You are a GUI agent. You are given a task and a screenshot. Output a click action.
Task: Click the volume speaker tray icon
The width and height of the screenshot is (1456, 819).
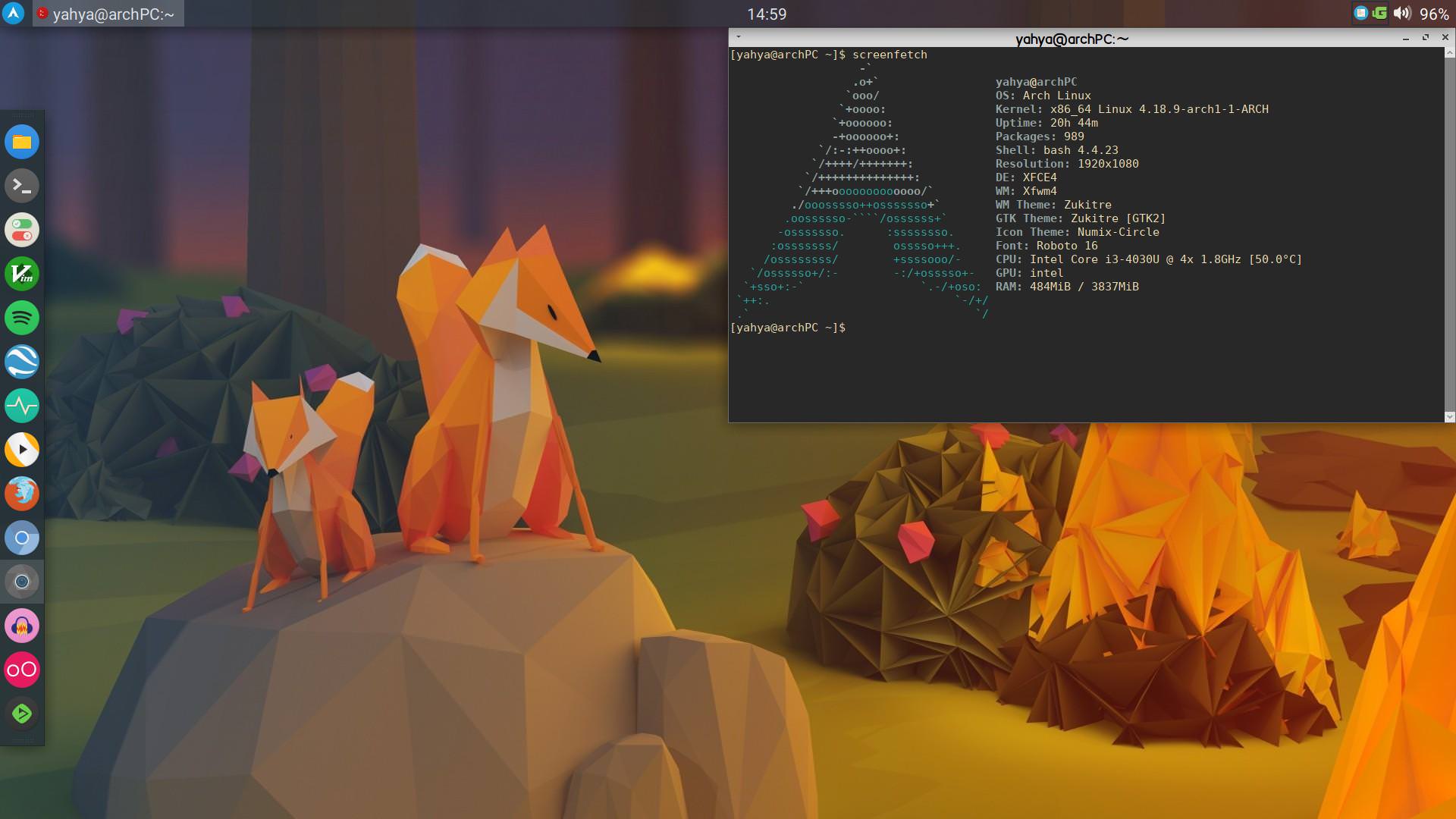1401,13
